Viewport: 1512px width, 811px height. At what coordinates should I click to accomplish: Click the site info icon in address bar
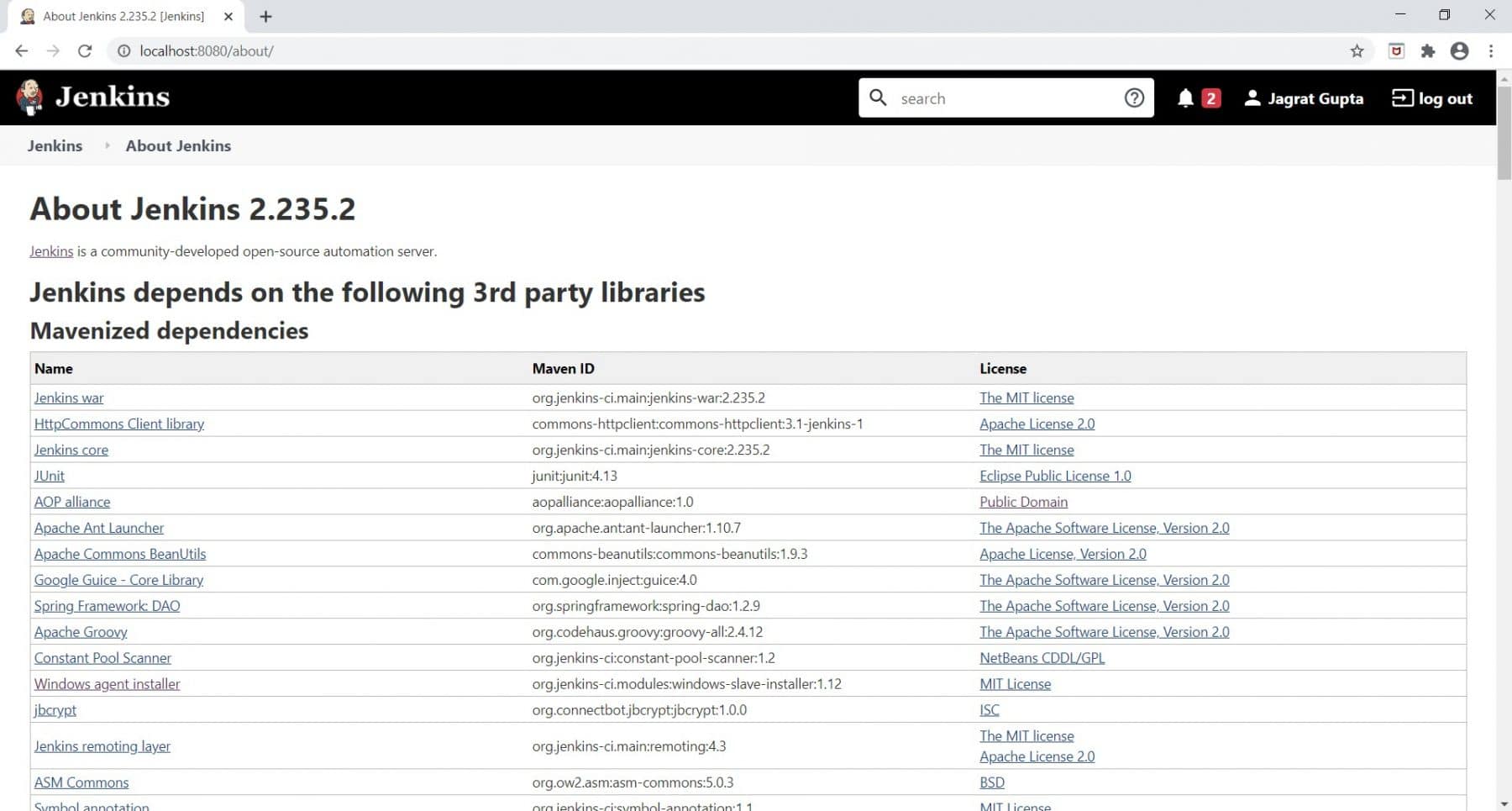pyautogui.click(x=123, y=50)
